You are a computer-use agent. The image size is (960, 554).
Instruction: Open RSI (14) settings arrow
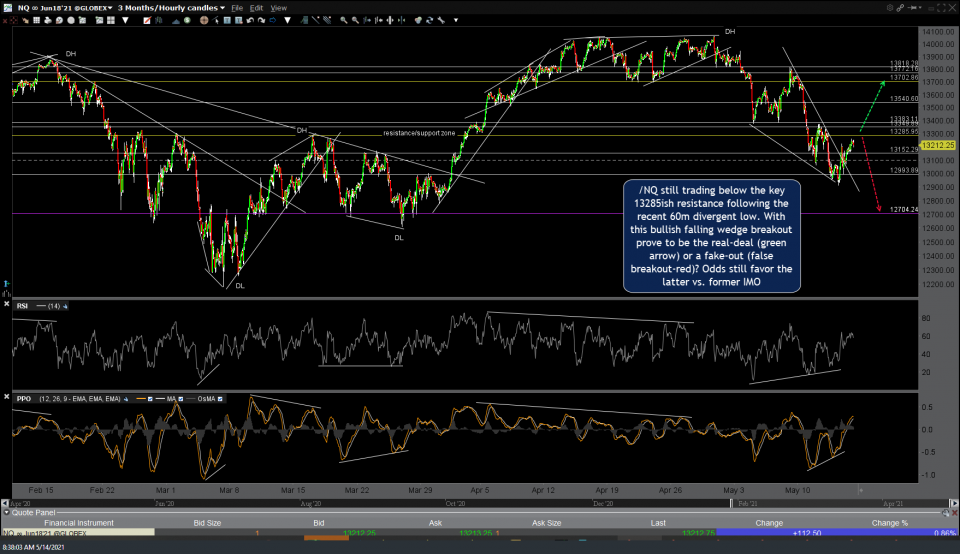65,306
